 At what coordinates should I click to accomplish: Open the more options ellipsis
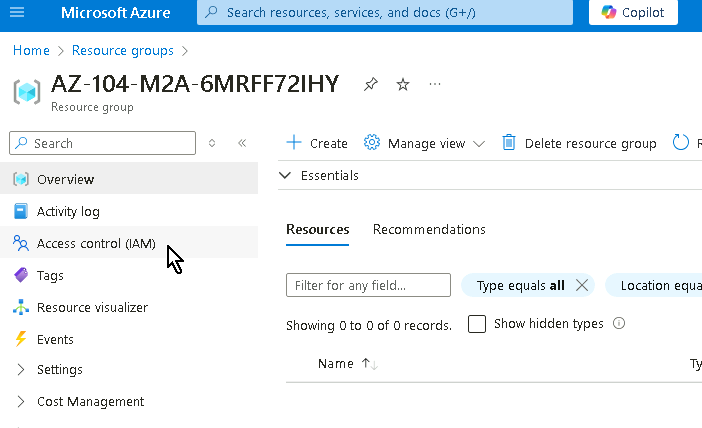tap(435, 84)
